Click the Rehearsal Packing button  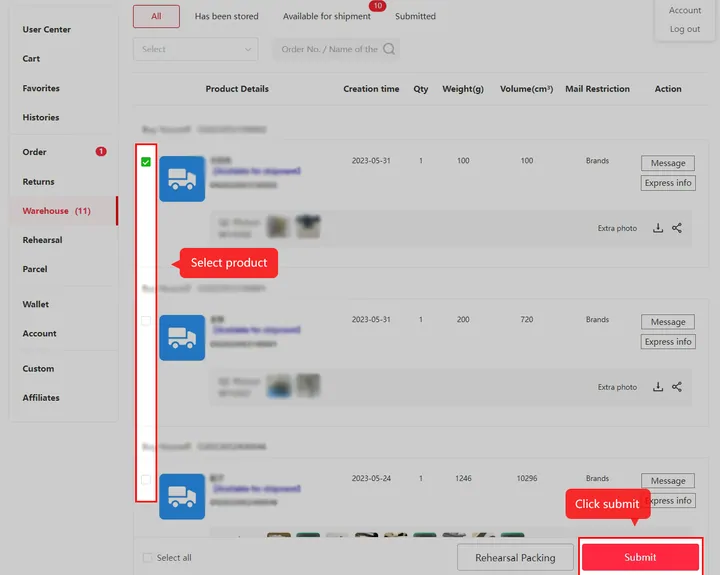point(515,558)
